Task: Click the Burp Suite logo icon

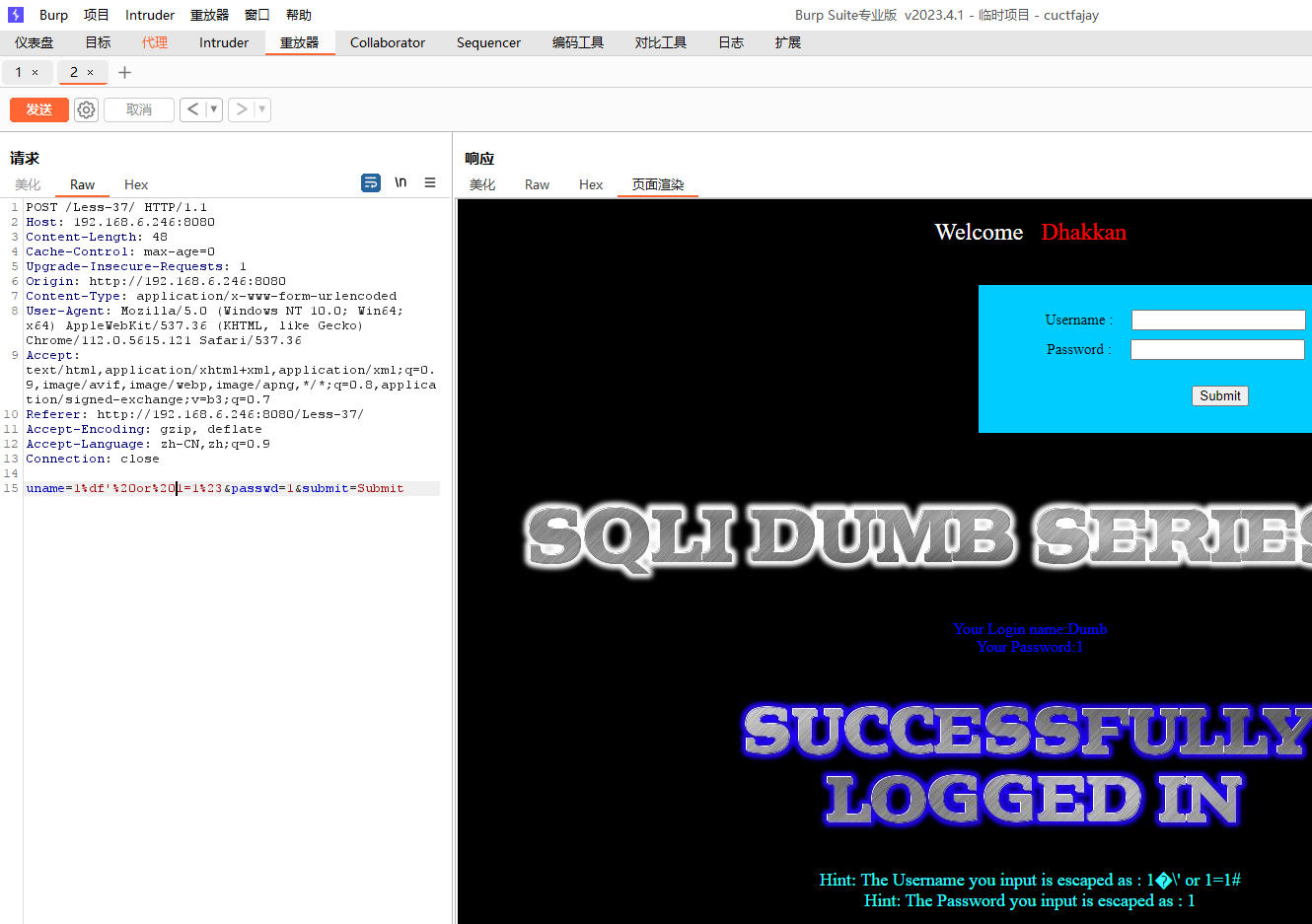Action: click(x=16, y=15)
